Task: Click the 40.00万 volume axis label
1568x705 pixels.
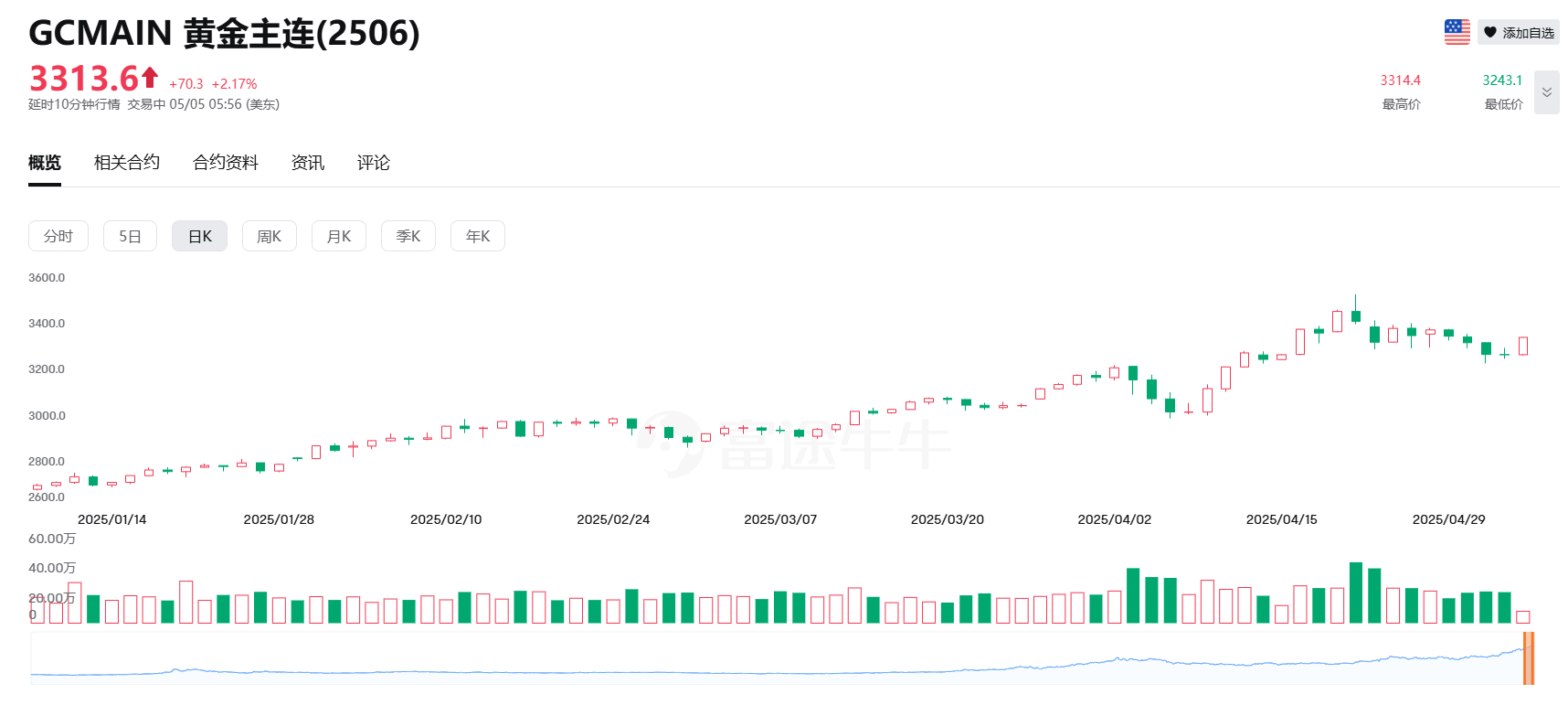Action: [x=52, y=569]
